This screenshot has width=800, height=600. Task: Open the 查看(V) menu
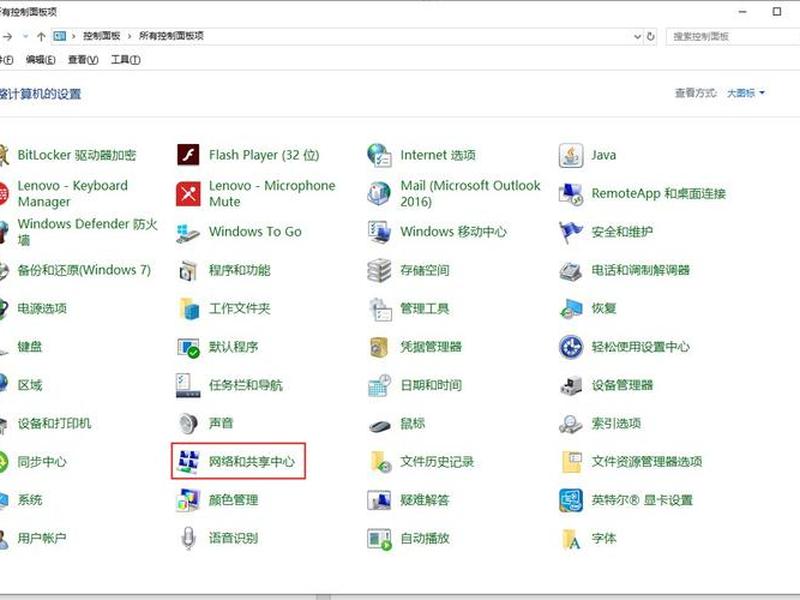[x=83, y=60]
